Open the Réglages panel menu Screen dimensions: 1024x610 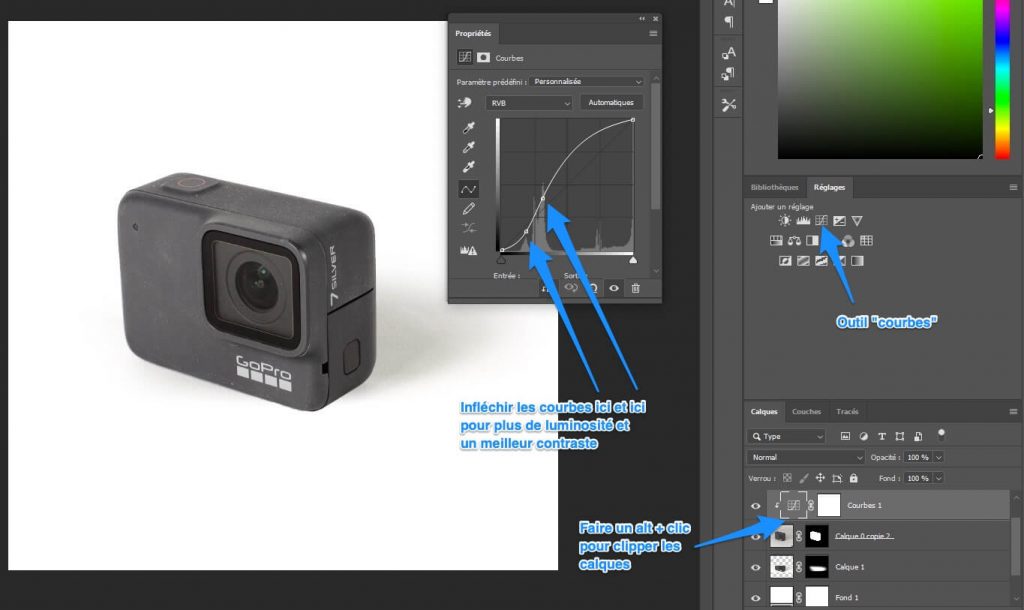tap(1014, 187)
